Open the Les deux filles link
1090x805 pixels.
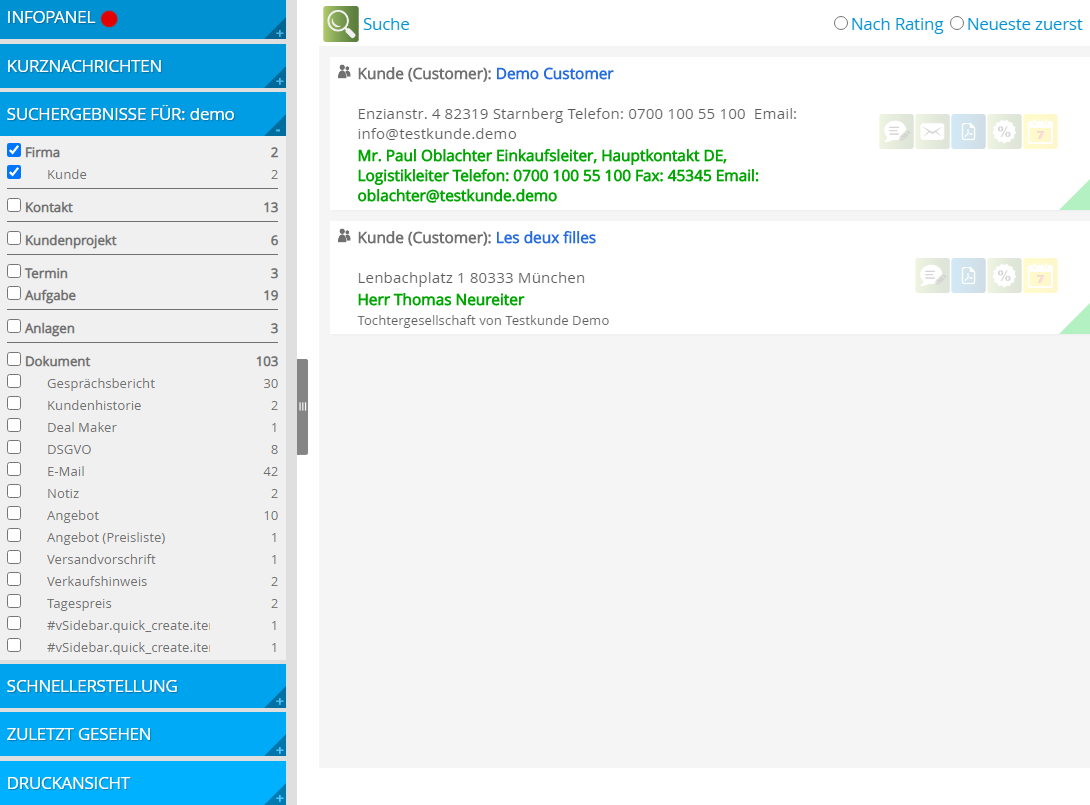[545, 238]
